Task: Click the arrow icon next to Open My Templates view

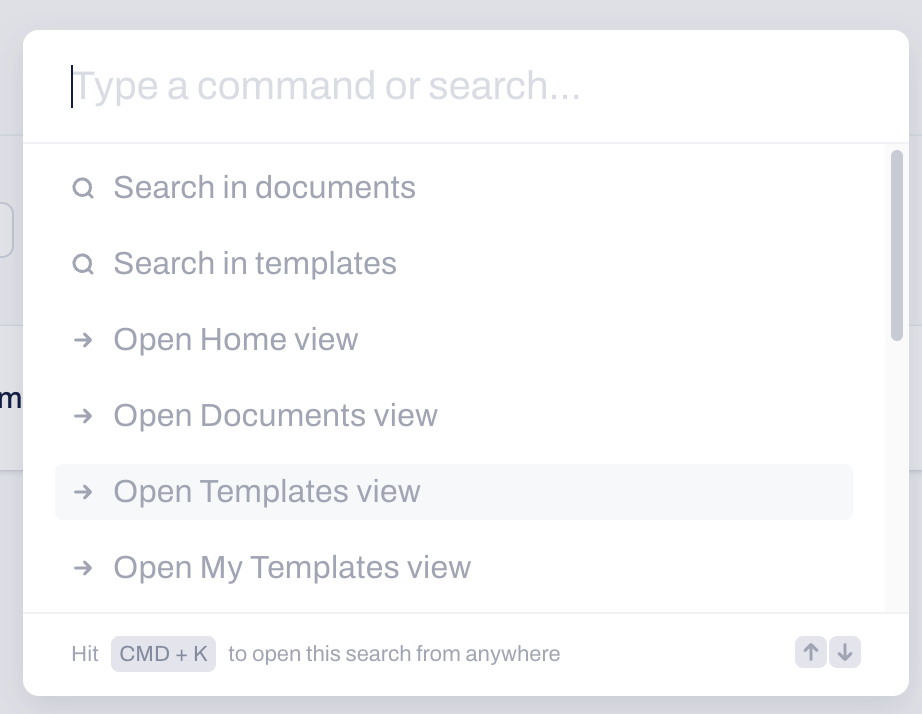Action: [83, 568]
